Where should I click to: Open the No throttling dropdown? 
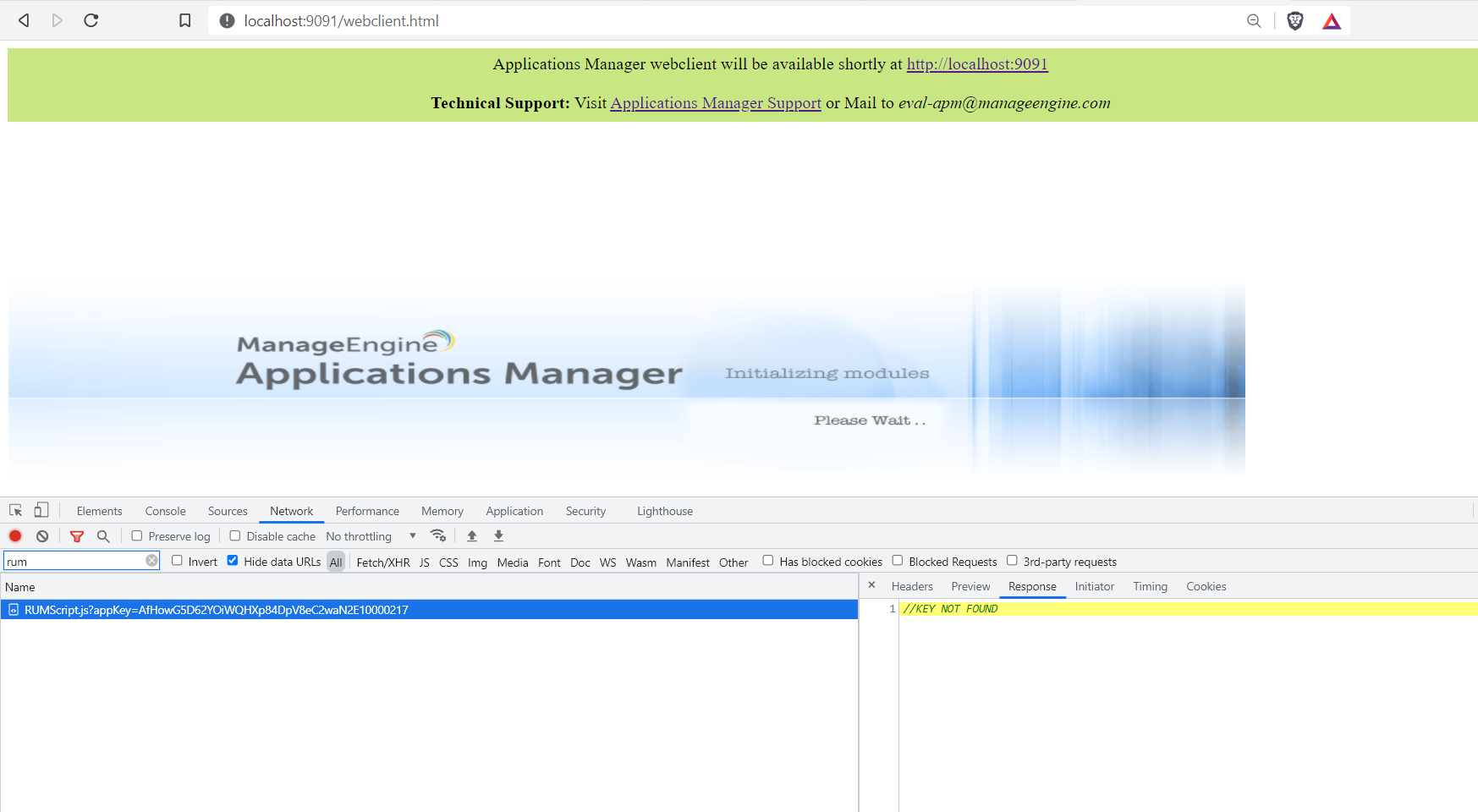coord(371,536)
